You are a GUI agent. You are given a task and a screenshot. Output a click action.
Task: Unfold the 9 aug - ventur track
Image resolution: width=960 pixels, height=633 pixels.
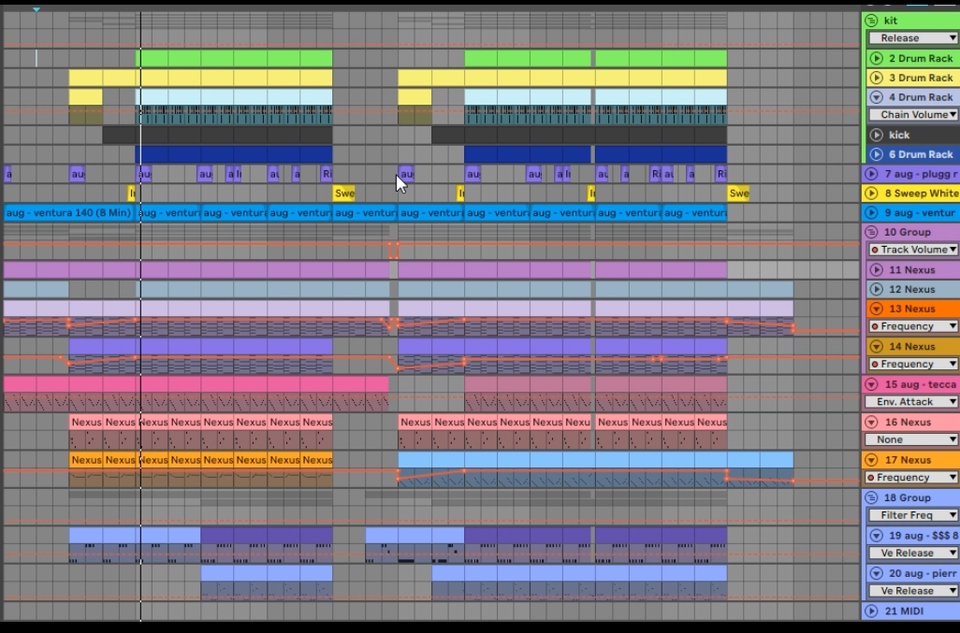[x=871, y=214]
